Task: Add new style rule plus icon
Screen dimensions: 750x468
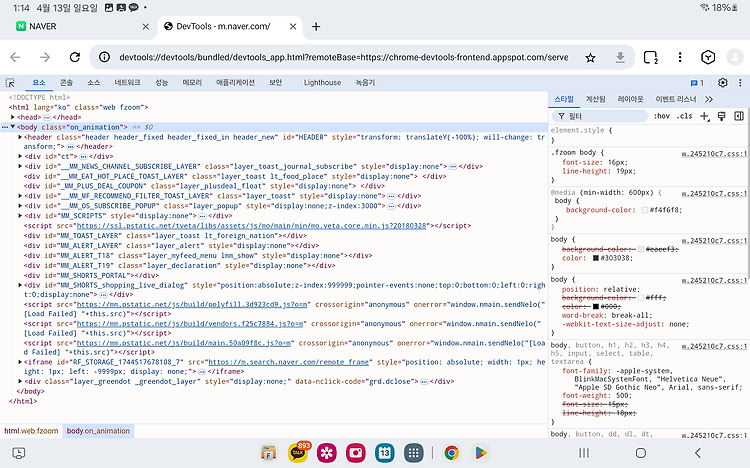Action: pos(704,116)
